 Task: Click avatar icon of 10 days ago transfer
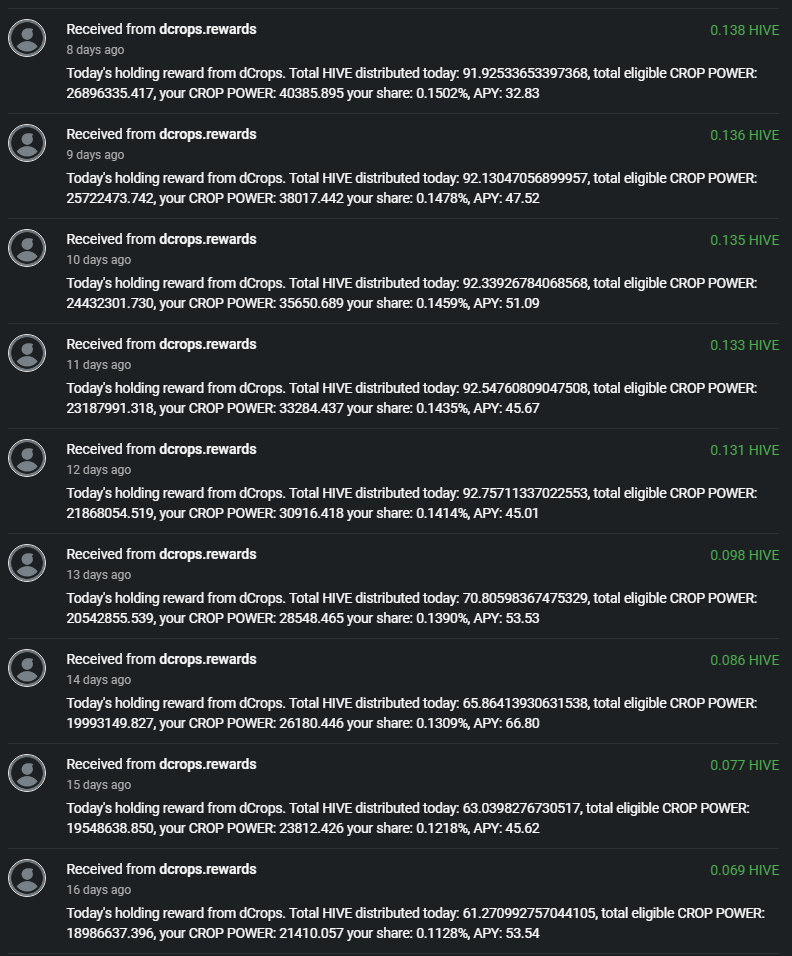click(x=27, y=248)
